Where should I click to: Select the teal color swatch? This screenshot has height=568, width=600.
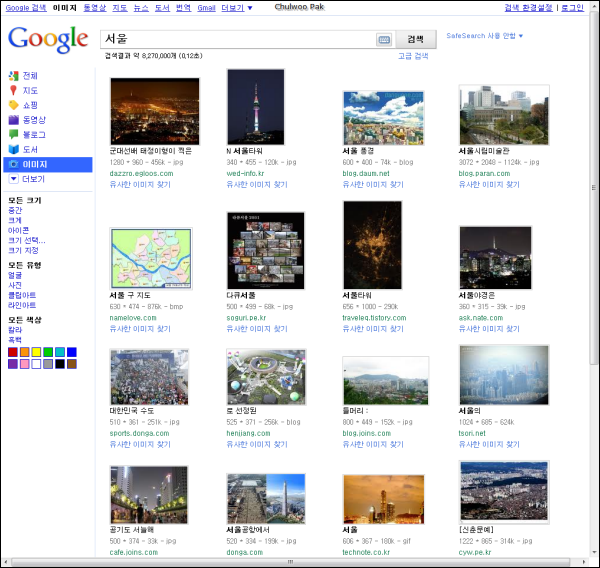click(x=60, y=352)
